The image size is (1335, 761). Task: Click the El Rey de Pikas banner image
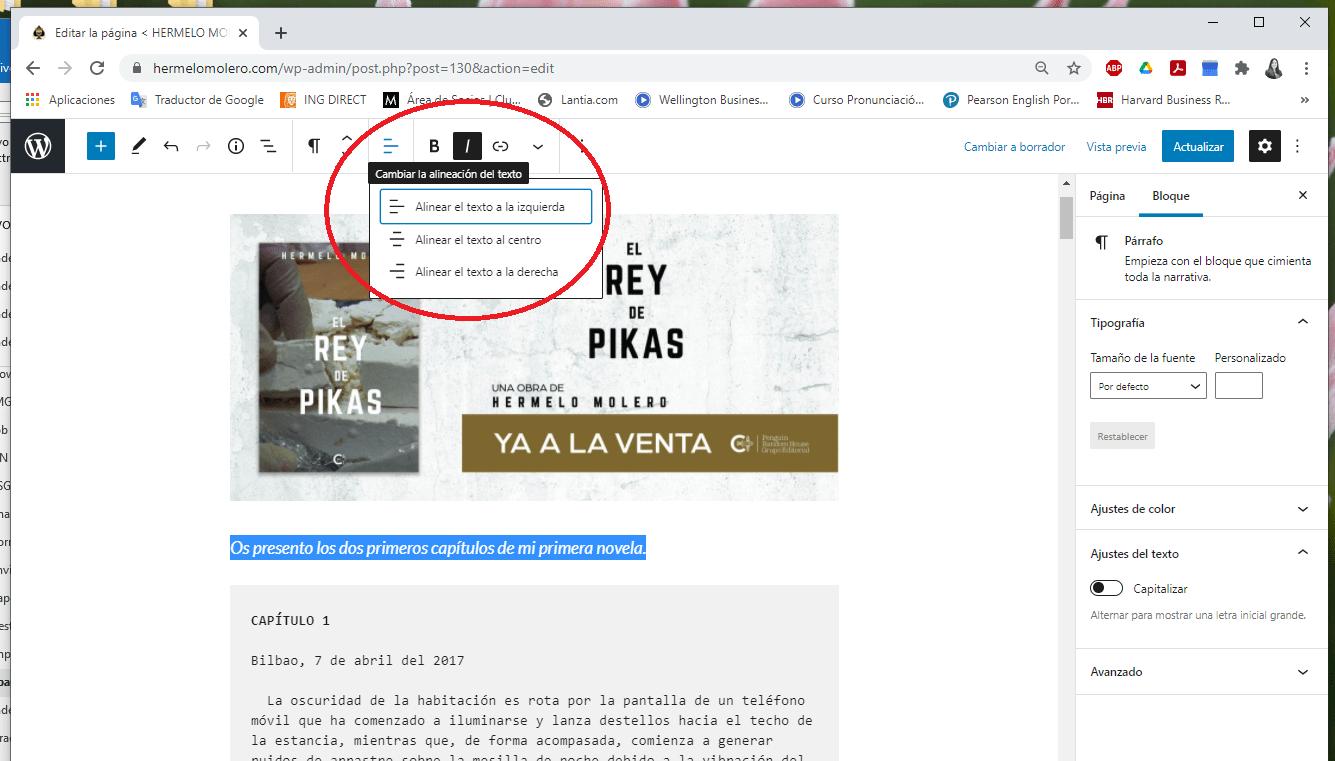[534, 357]
